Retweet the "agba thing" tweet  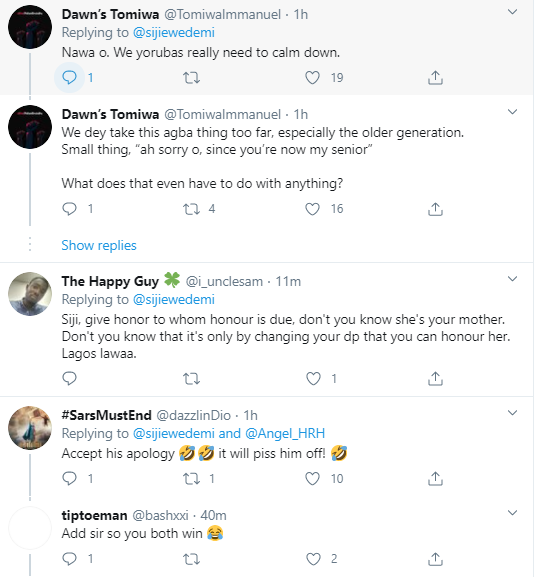pyautogui.click(x=191, y=209)
